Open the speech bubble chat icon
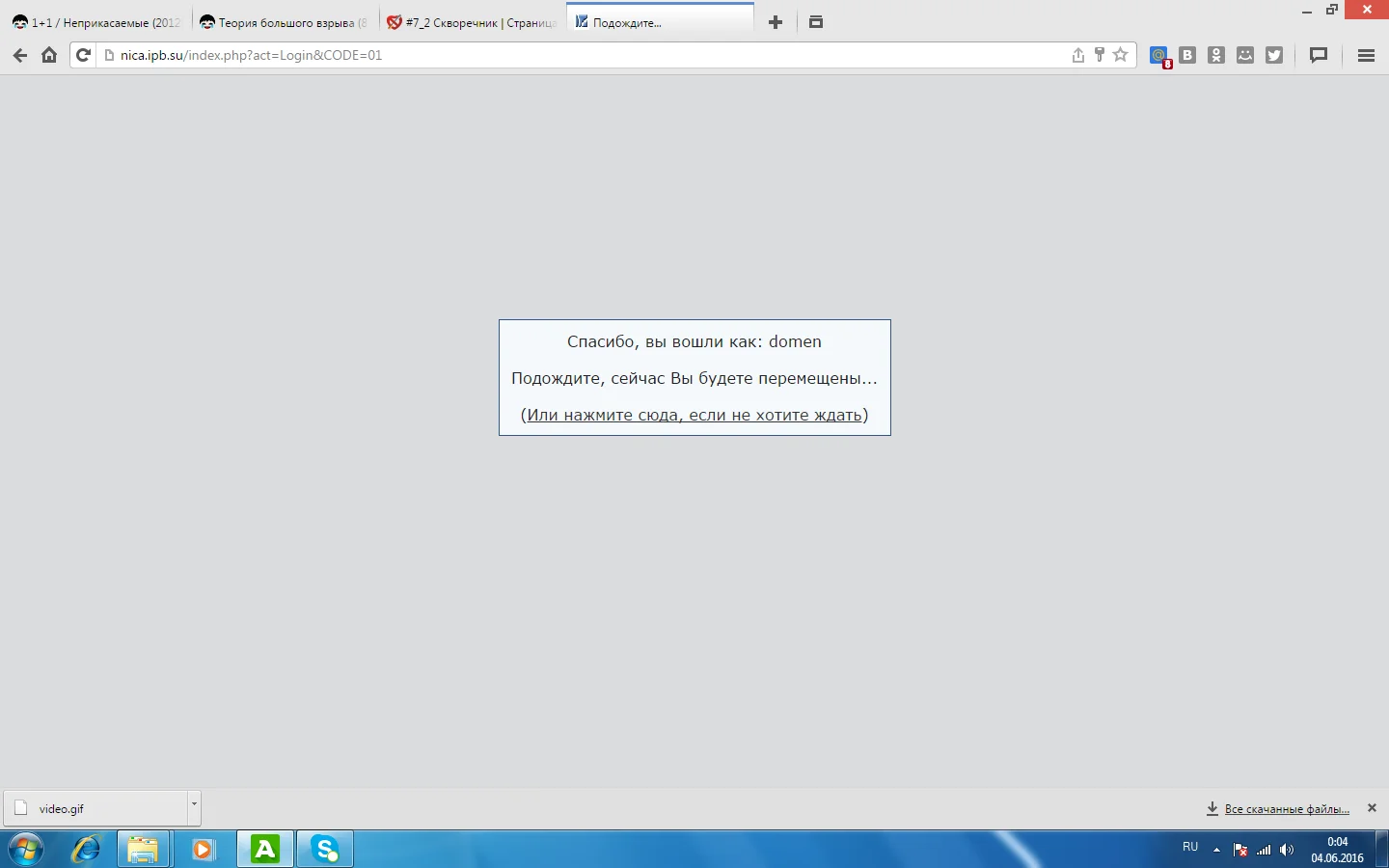This screenshot has height=868, width=1389. tap(1319, 55)
